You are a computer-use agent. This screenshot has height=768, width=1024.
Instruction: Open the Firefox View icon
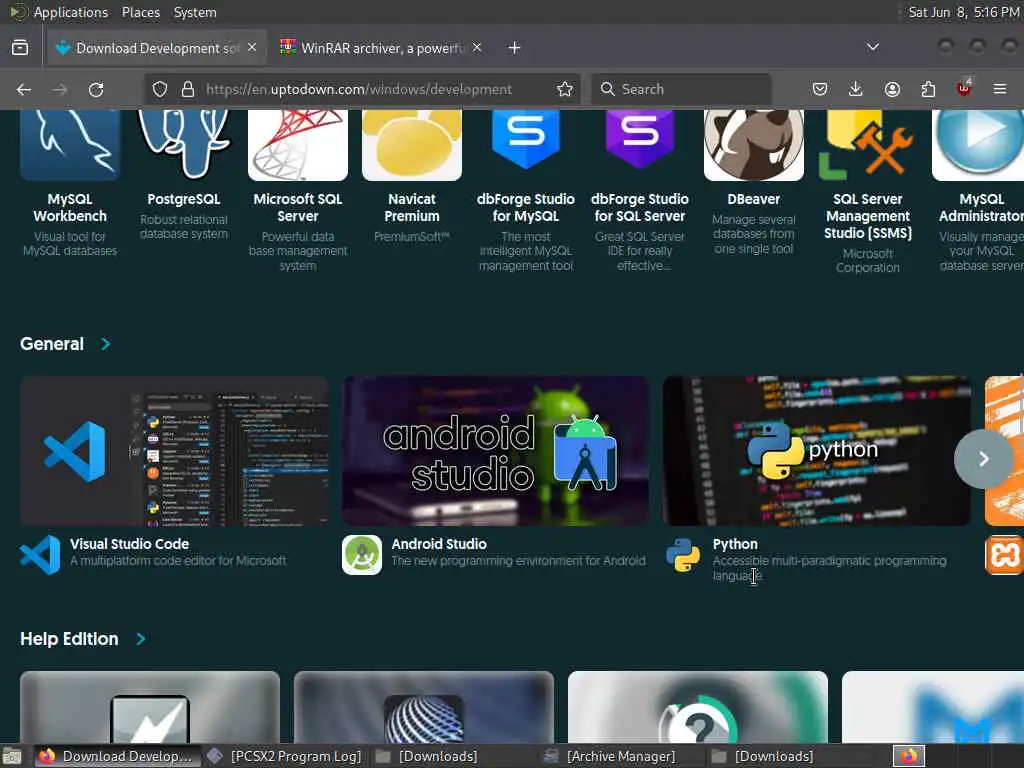[x=20, y=48]
